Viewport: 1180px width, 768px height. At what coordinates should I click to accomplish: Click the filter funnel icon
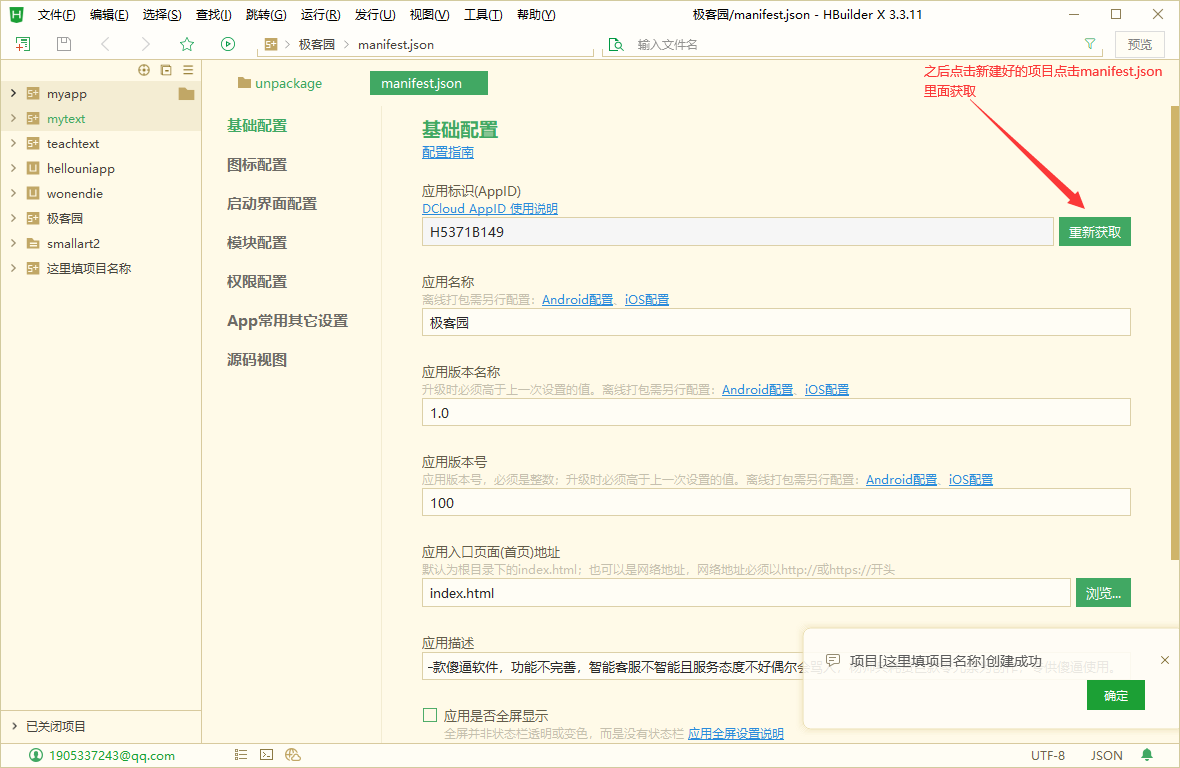click(1090, 44)
